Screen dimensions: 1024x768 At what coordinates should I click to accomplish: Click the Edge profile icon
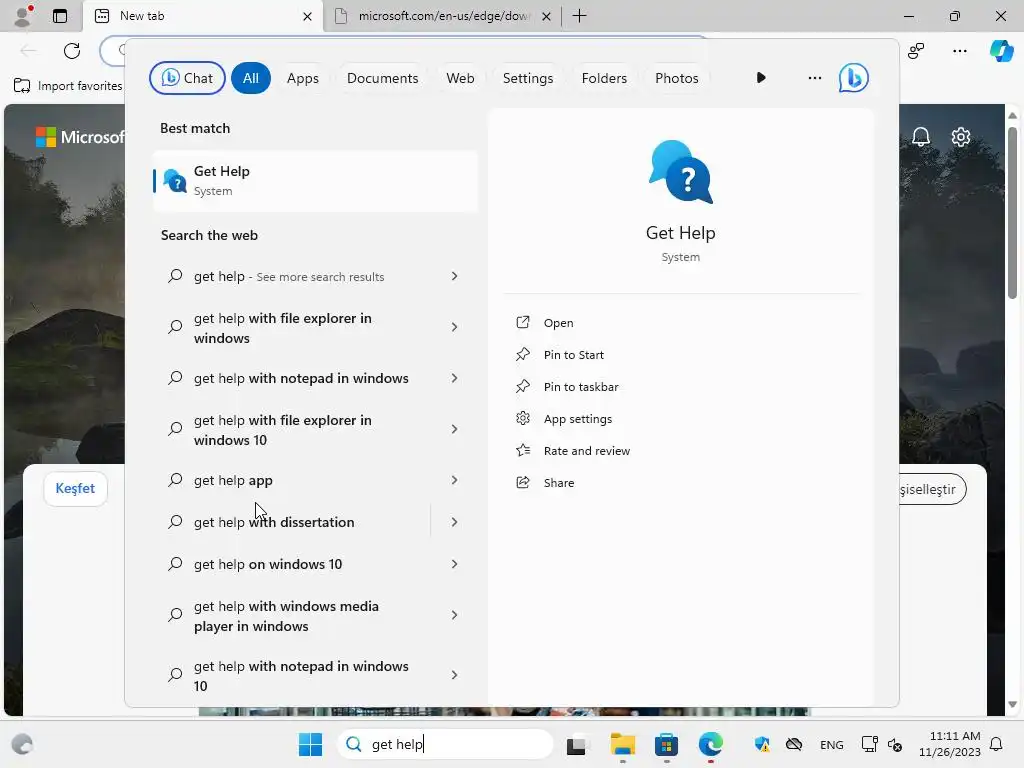pyautogui.click(x=23, y=16)
